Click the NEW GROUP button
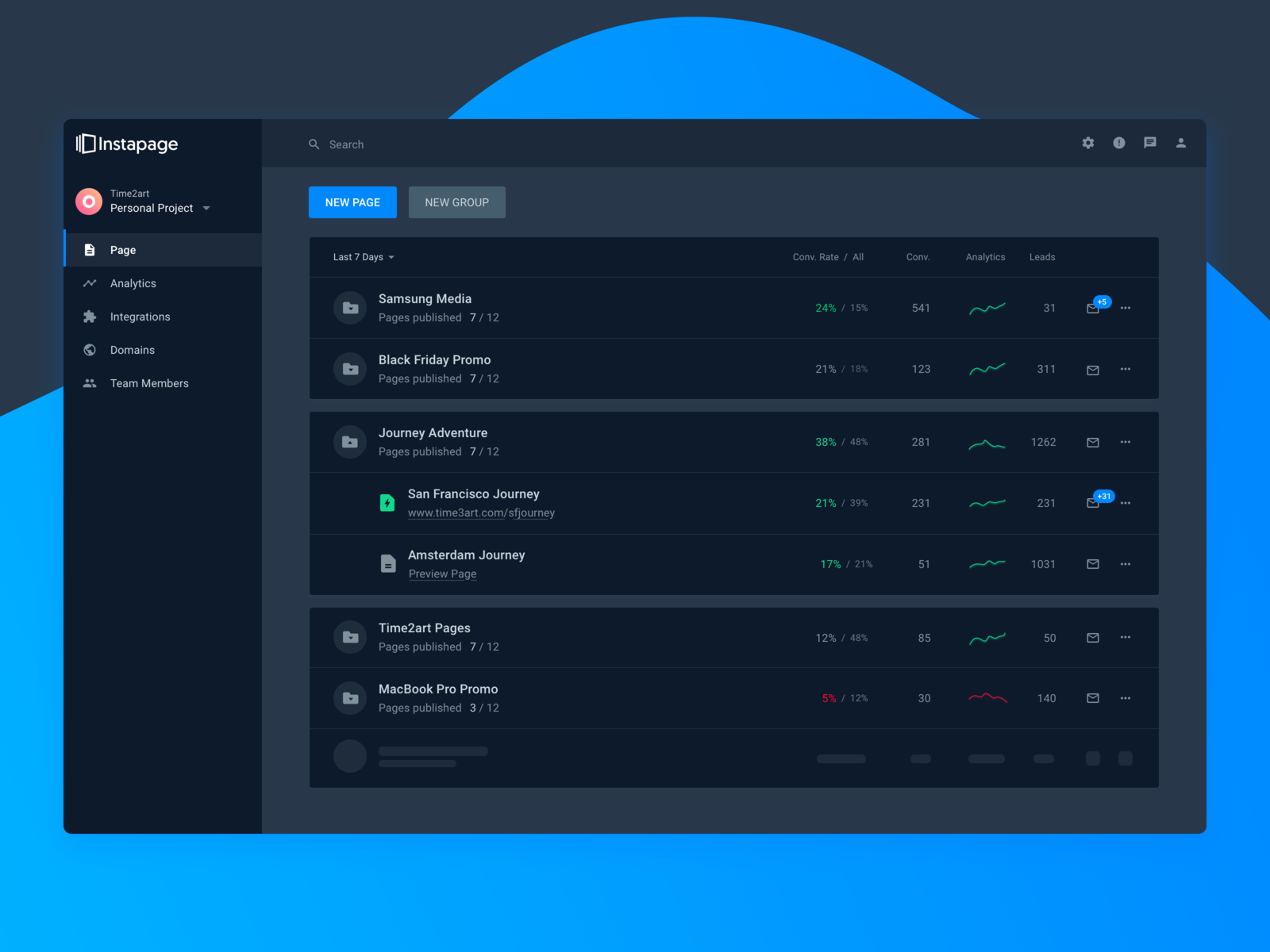This screenshot has width=1270, height=952. [457, 202]
